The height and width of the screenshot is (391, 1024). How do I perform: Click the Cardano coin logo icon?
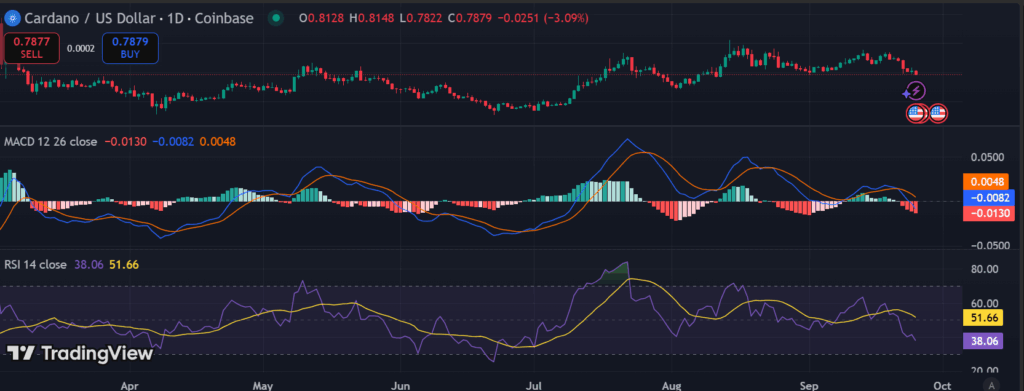point(12,18)
